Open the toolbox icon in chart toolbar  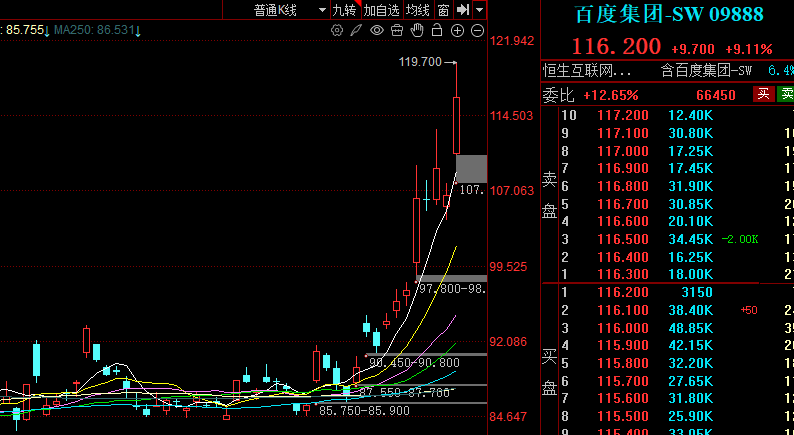[397, 31]
